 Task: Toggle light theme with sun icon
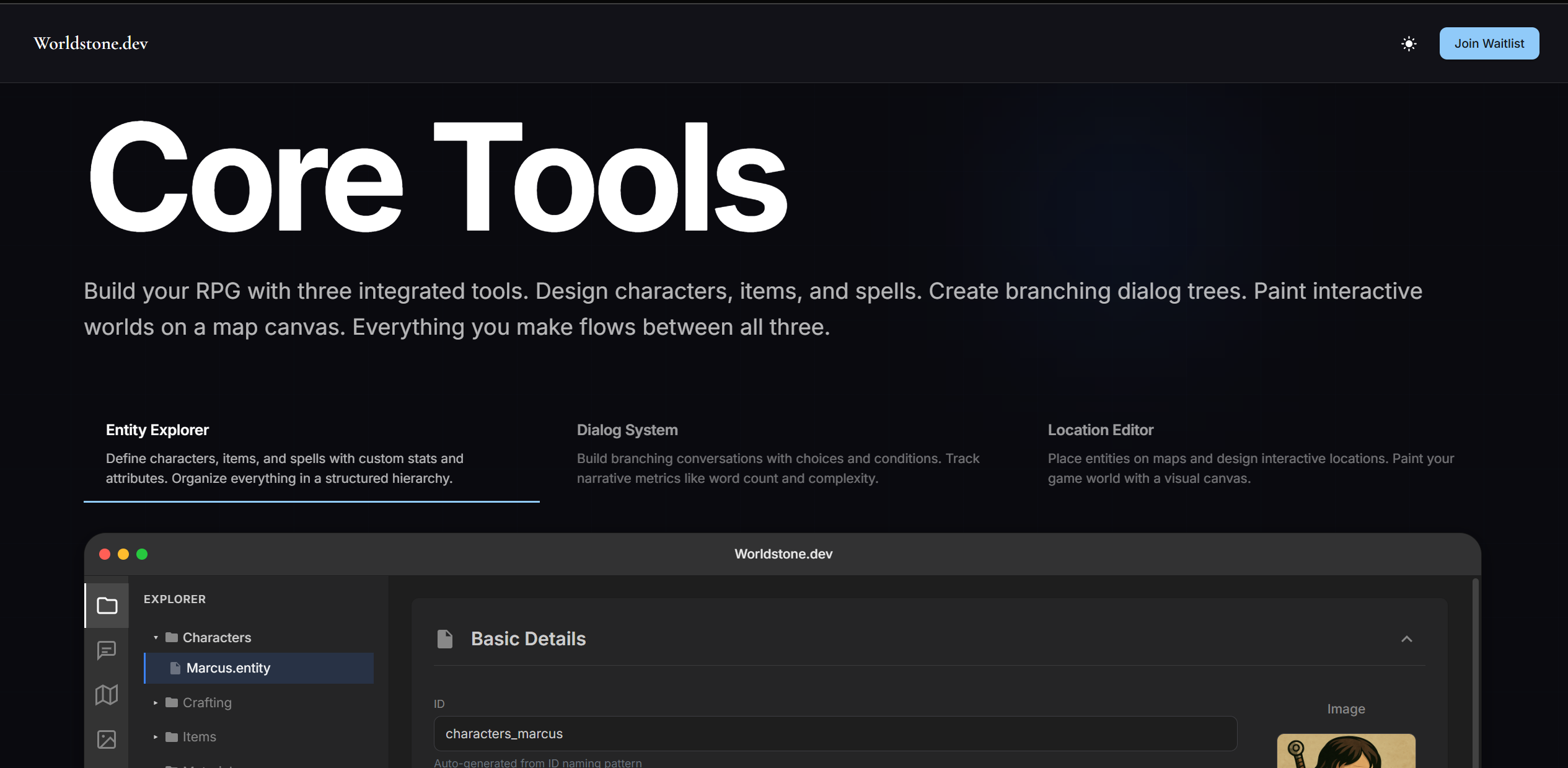[x=1409, y=43]
